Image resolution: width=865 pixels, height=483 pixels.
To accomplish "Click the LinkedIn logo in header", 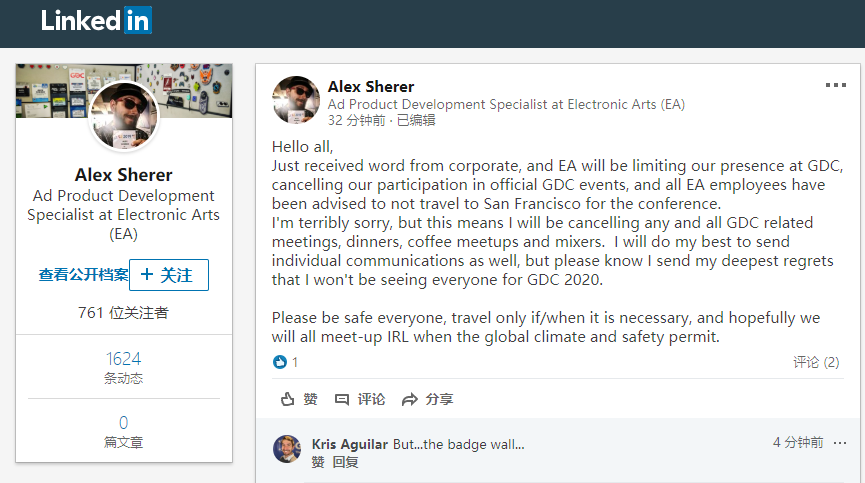I will (x=96, y=21).
